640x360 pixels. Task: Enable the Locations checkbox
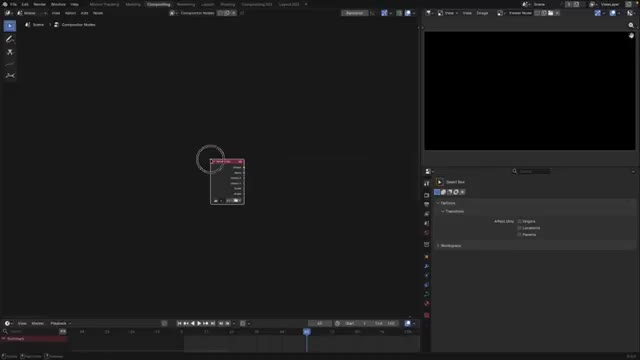(520, 228)
